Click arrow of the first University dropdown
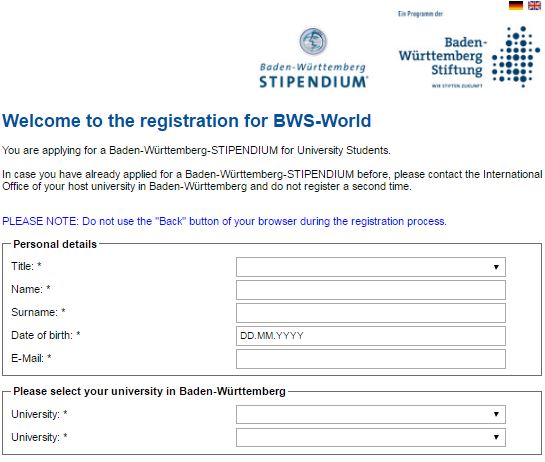 496,414
